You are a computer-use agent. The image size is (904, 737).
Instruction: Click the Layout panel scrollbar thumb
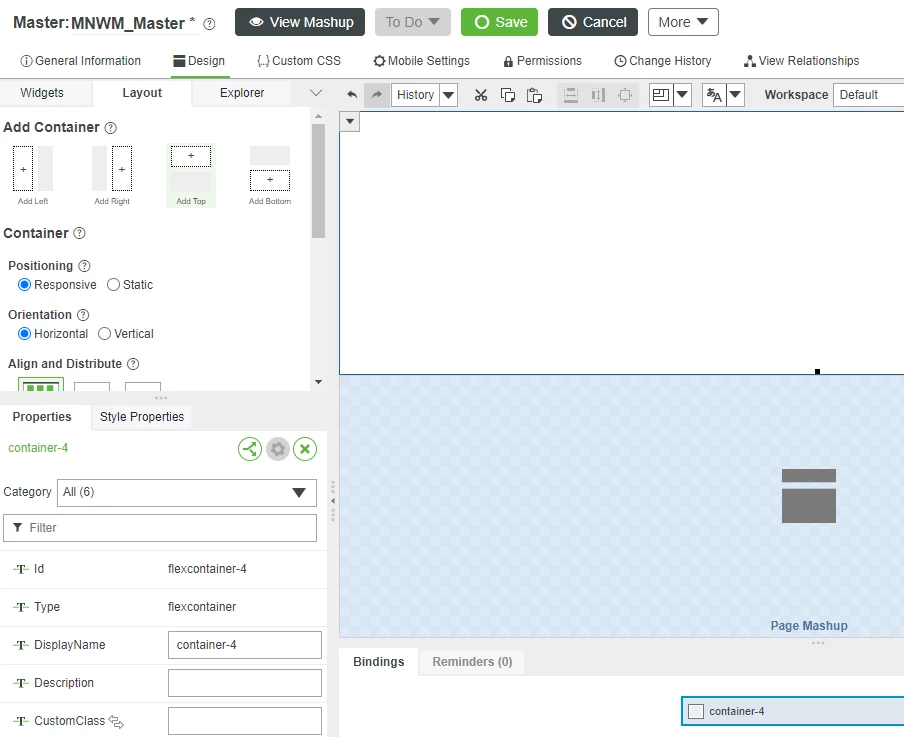318,181
